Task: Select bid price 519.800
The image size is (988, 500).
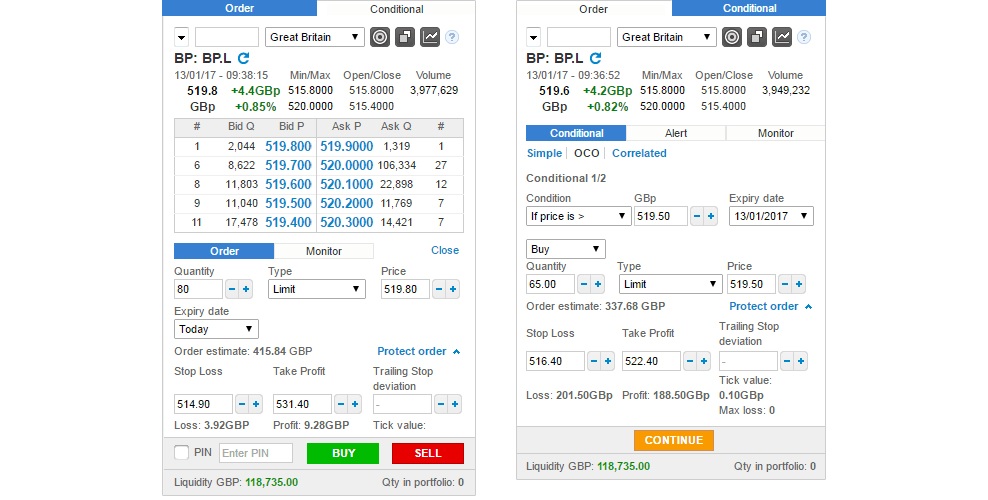Action: tap(288, 146)
